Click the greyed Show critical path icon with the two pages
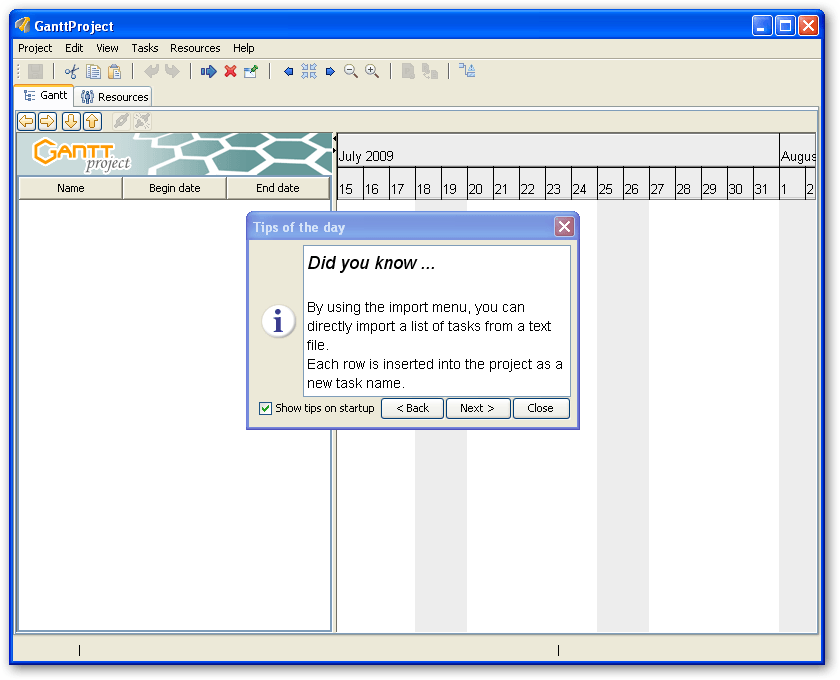Viewport: 840px width, 680px height. point(430,71)
